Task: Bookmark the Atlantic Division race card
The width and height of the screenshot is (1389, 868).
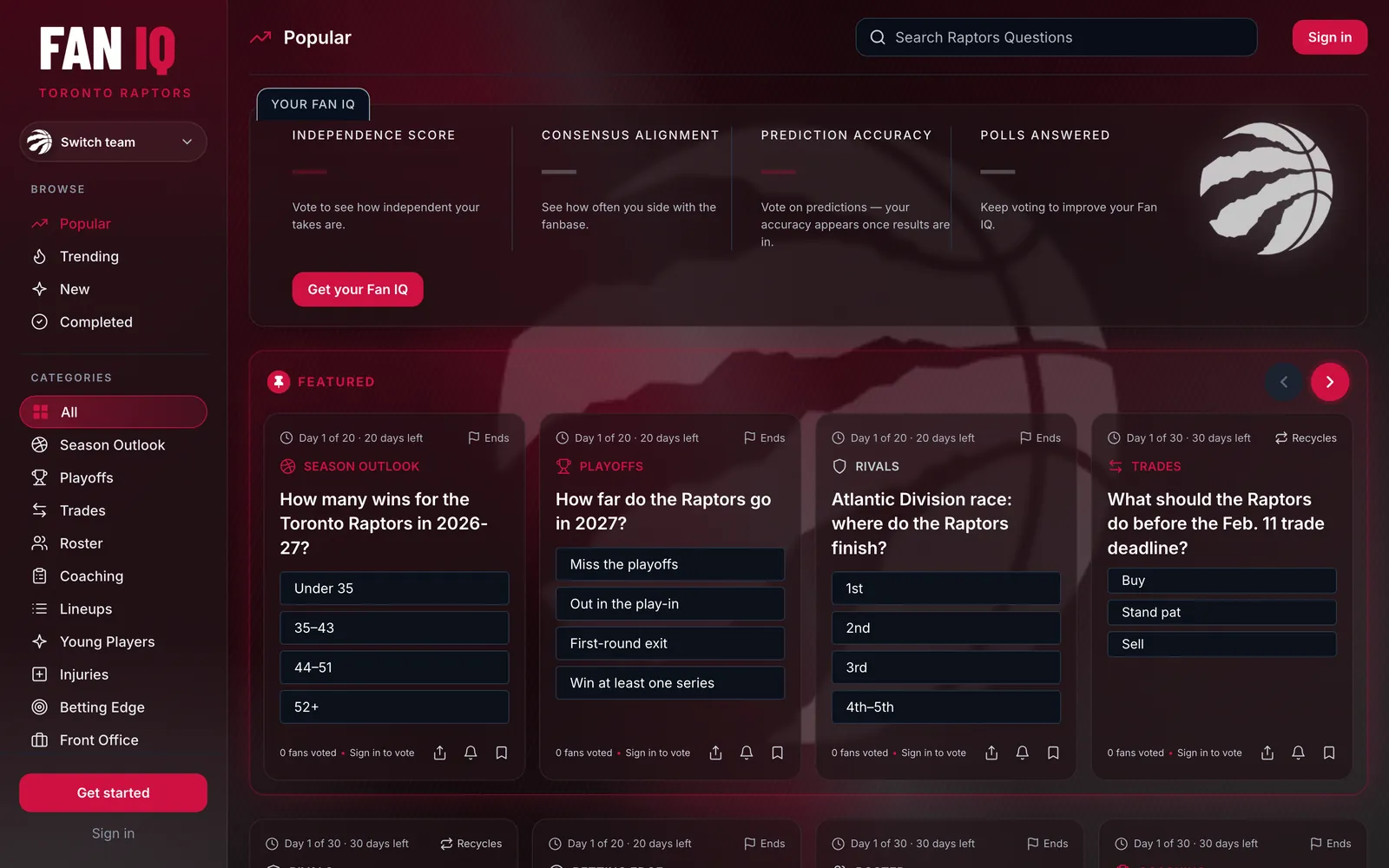Action: (x=1053, y=753)
